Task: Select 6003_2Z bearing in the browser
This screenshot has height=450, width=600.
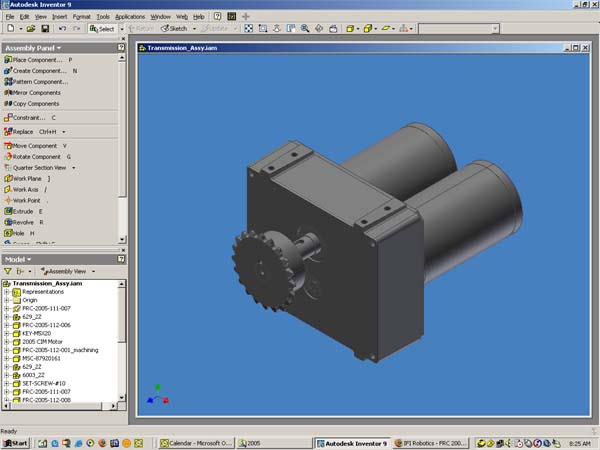Action: click(x=34, y=375)
